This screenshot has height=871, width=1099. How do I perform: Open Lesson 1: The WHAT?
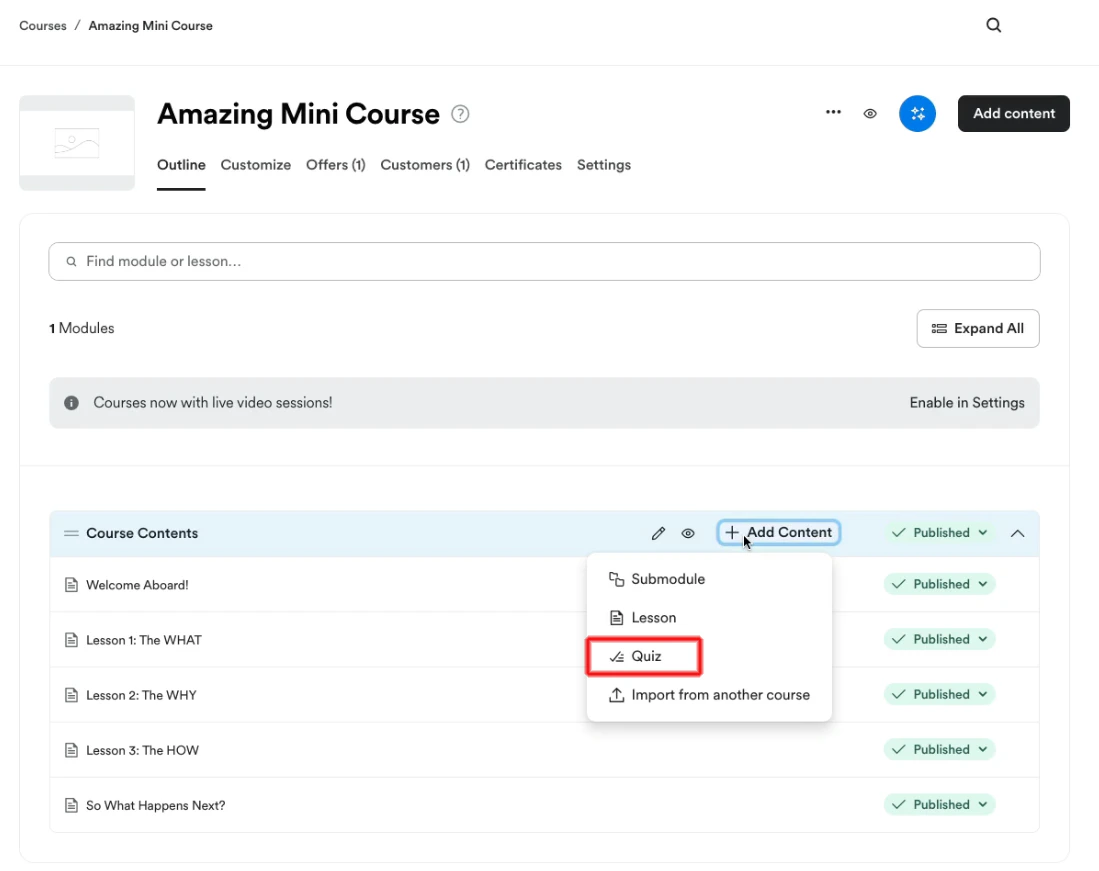(144, 640)
